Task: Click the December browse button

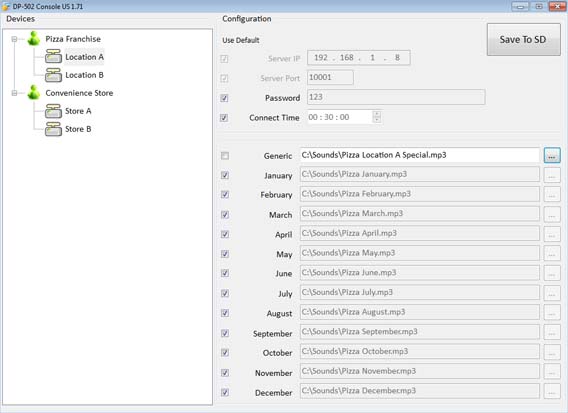Action: (552, 392)
